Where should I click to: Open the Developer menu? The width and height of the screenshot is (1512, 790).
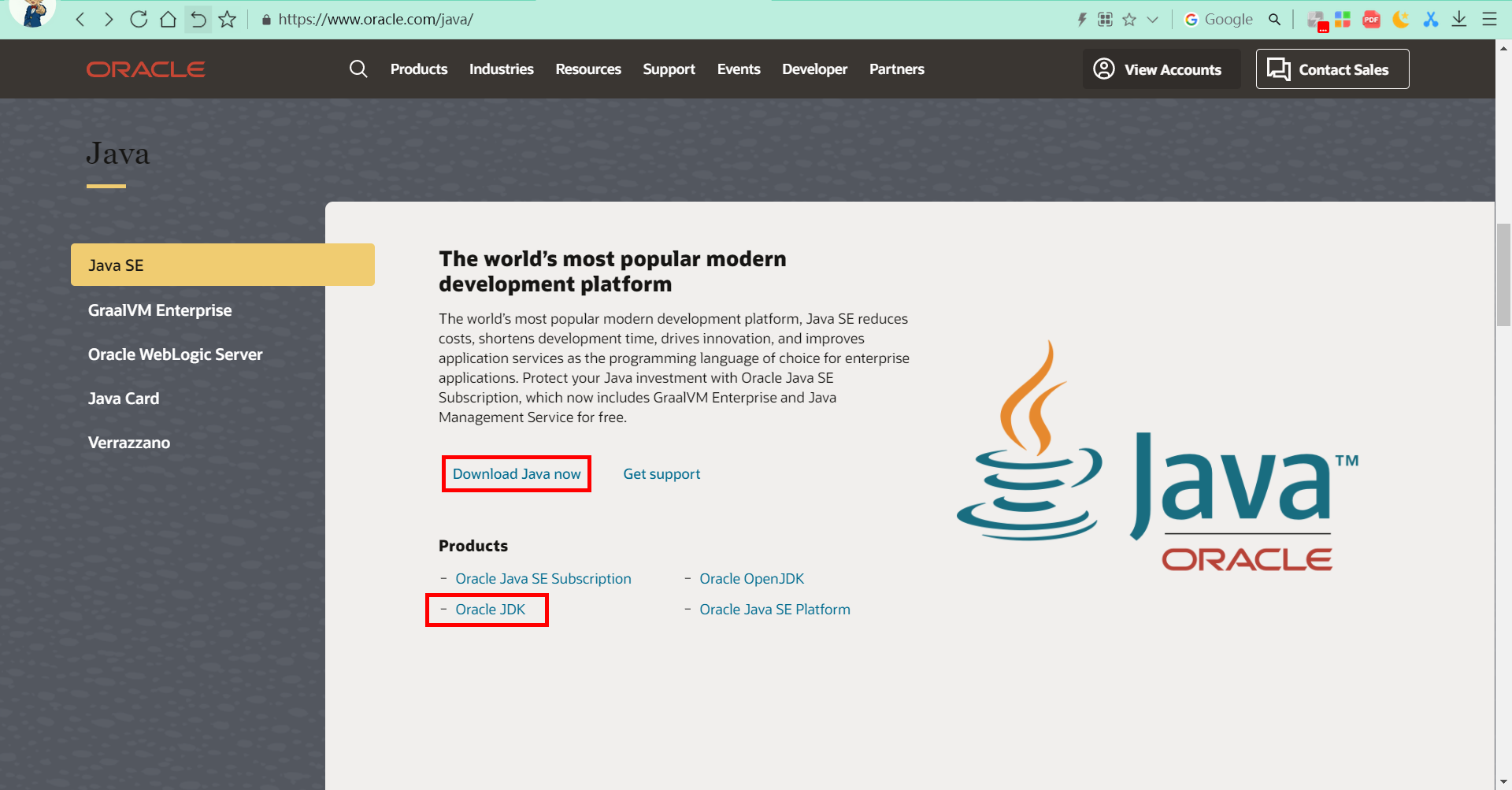(815, 69)
